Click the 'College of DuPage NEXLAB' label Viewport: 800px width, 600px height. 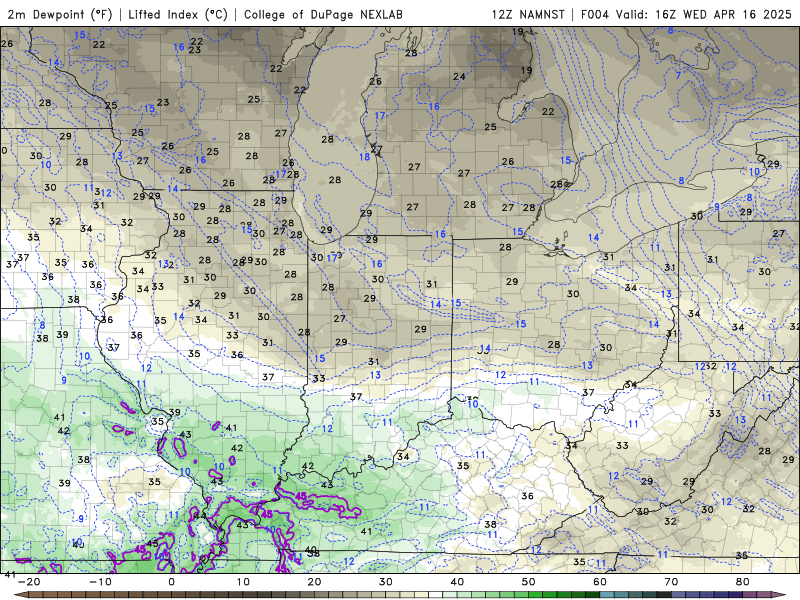coord(323,14)
